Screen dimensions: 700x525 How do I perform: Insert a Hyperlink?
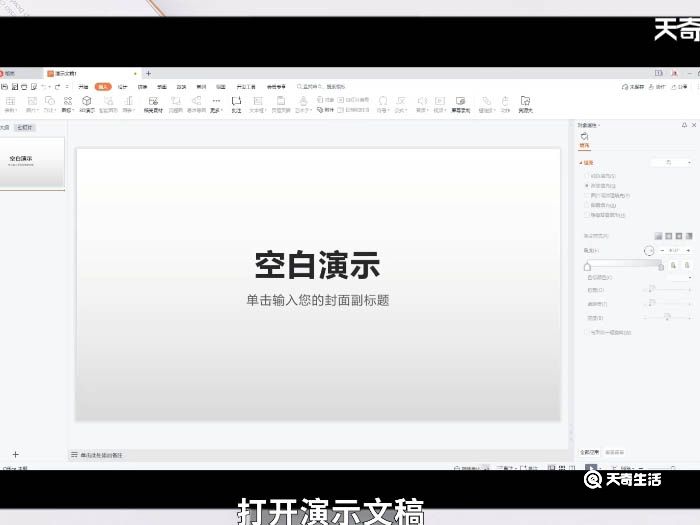coord(487,104)
